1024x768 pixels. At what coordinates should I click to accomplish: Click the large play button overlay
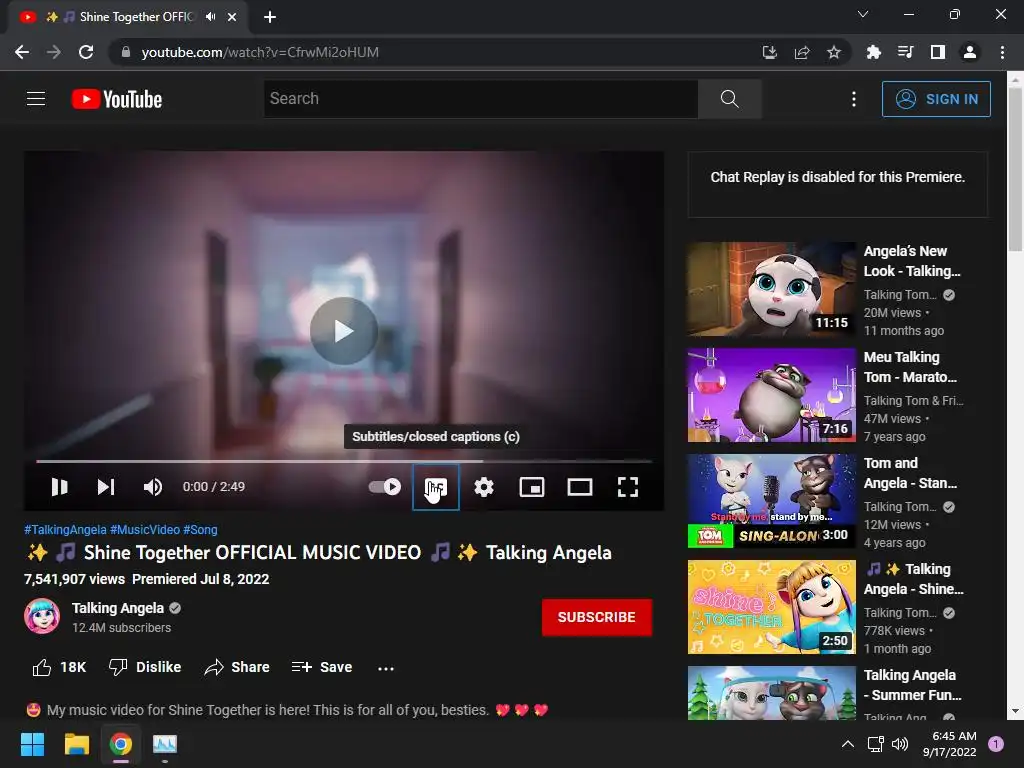click(344, 330)
